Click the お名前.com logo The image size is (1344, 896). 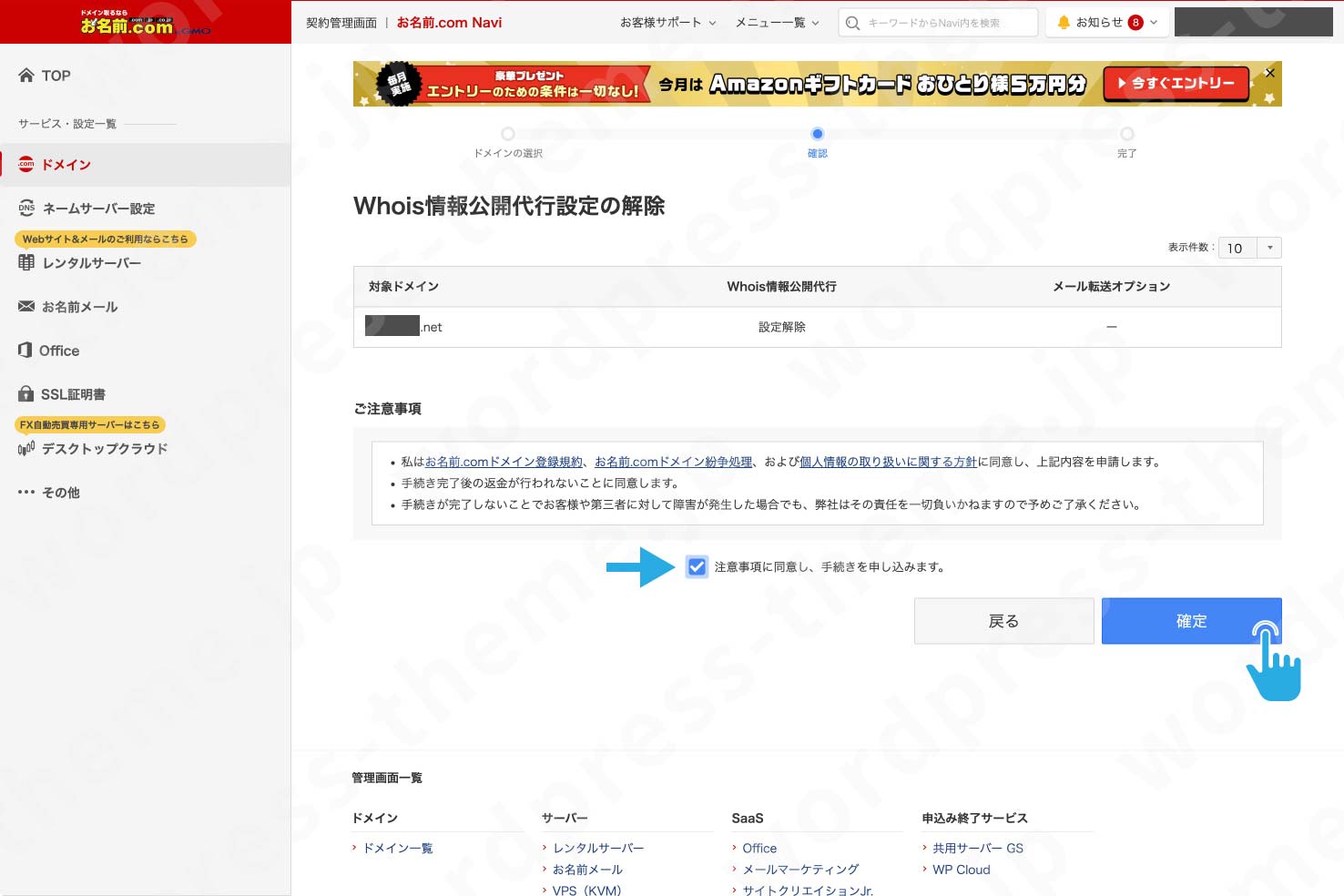(x=146, y=23)
